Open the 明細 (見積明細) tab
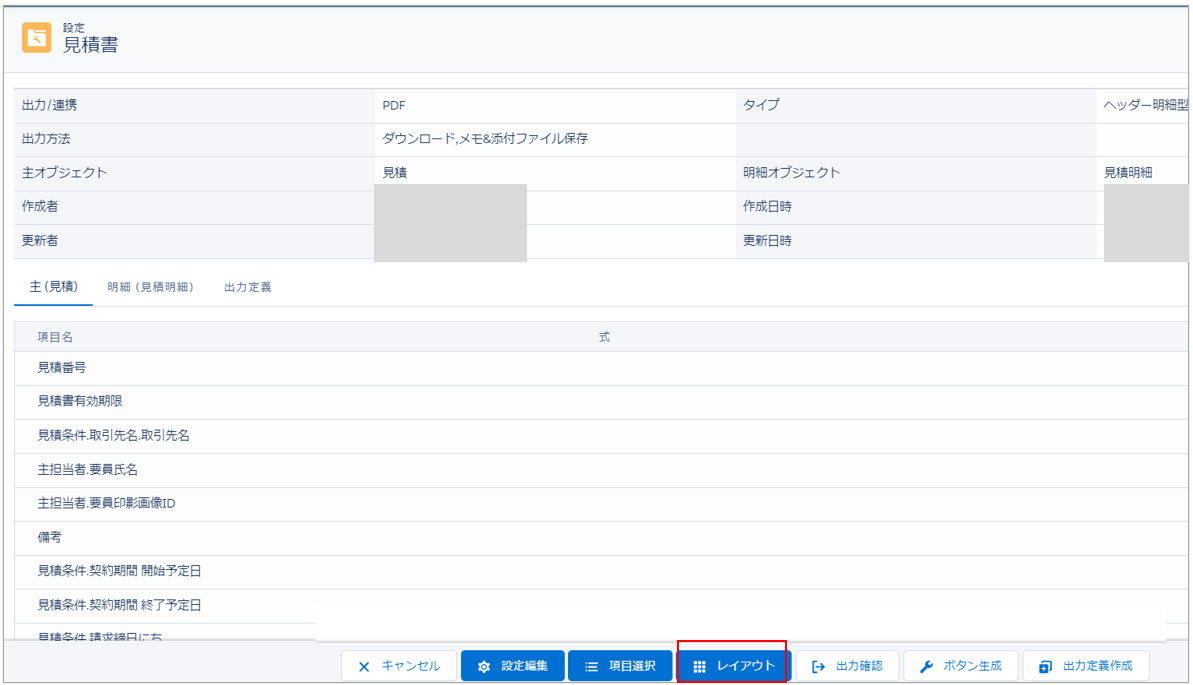 point(150,287)
